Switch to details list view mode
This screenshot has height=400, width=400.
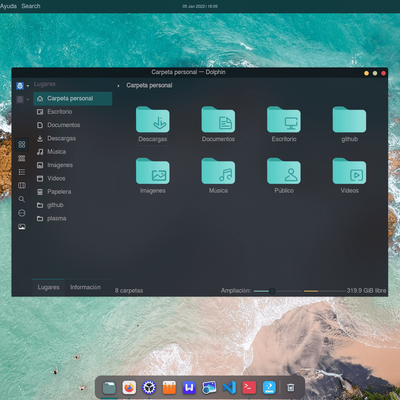(22, 172)
